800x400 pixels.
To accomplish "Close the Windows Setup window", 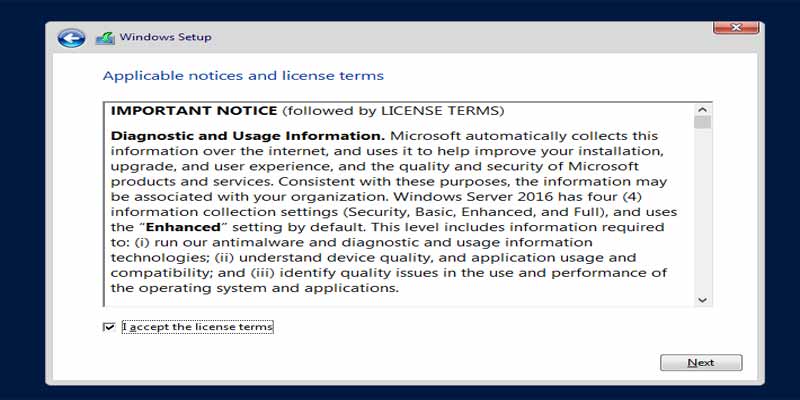I will coord(734,26).
